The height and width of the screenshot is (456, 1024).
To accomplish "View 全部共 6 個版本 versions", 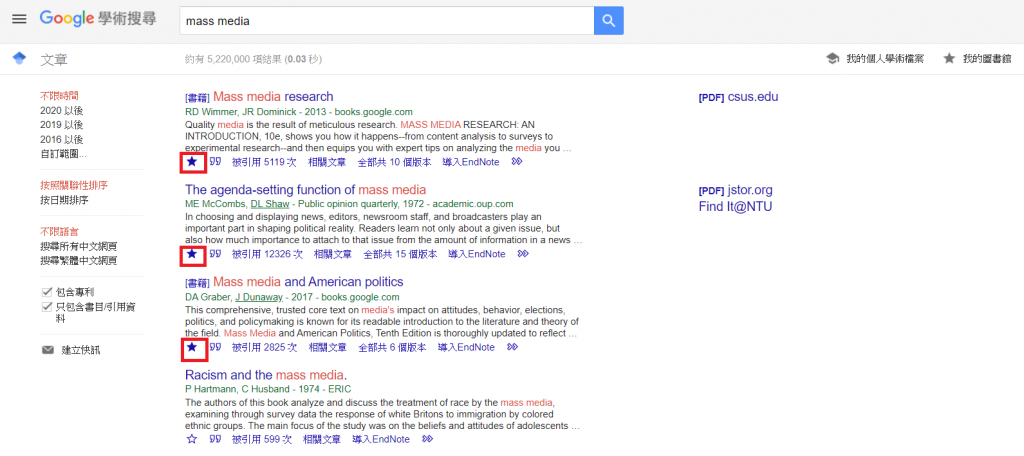I will click(x=392, y=347).
